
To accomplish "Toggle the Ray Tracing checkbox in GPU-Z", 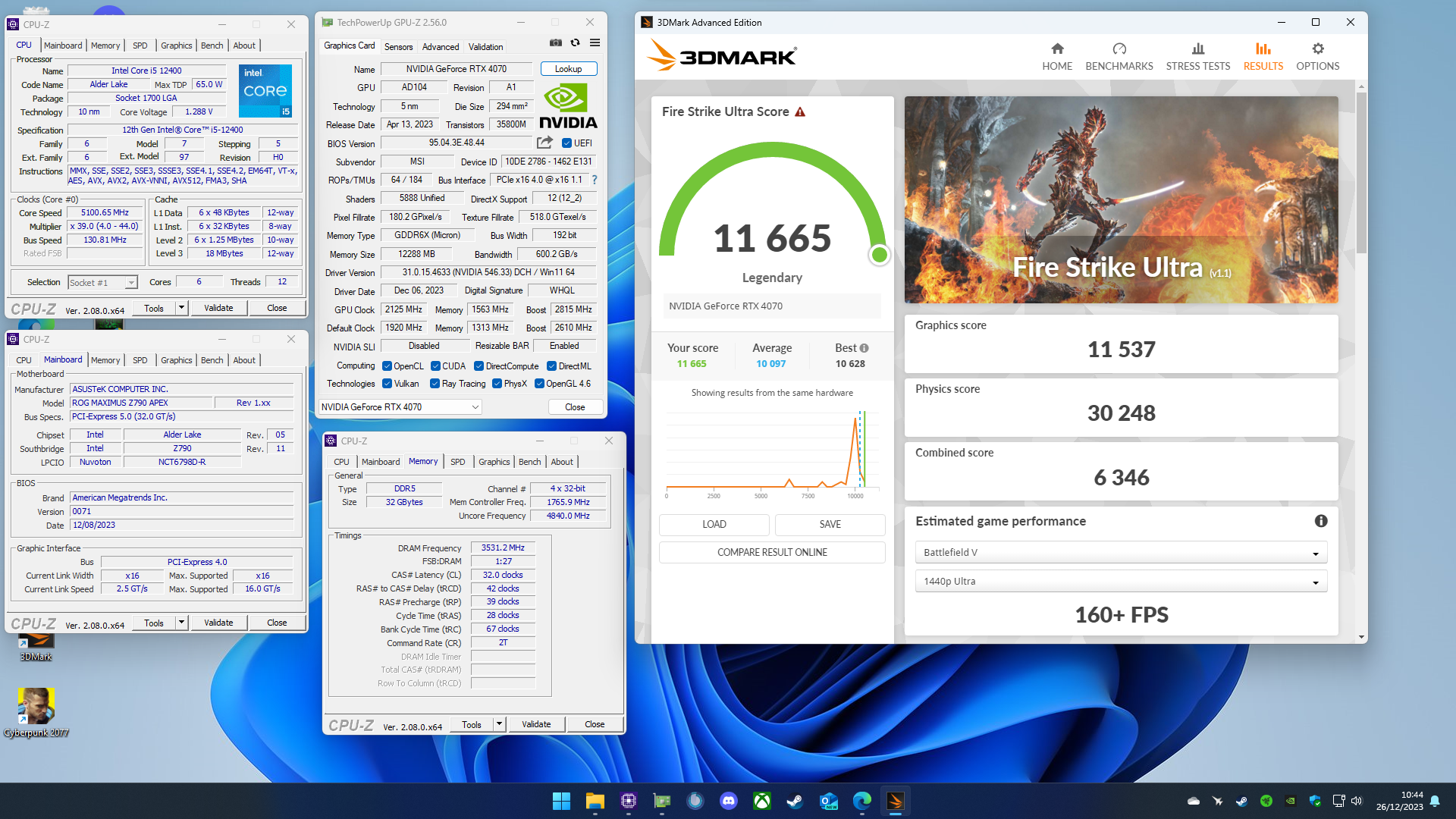I will 435,384.
